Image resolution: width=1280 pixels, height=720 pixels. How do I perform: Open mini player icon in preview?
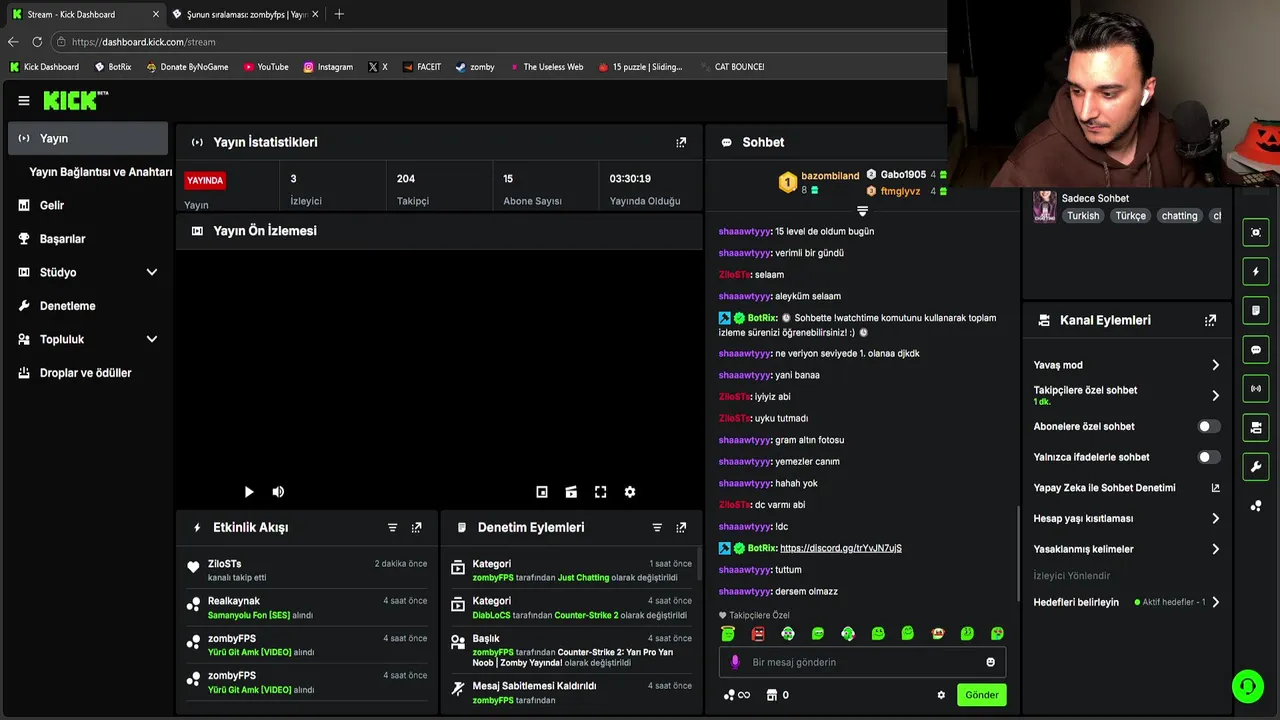coord(542,492)
